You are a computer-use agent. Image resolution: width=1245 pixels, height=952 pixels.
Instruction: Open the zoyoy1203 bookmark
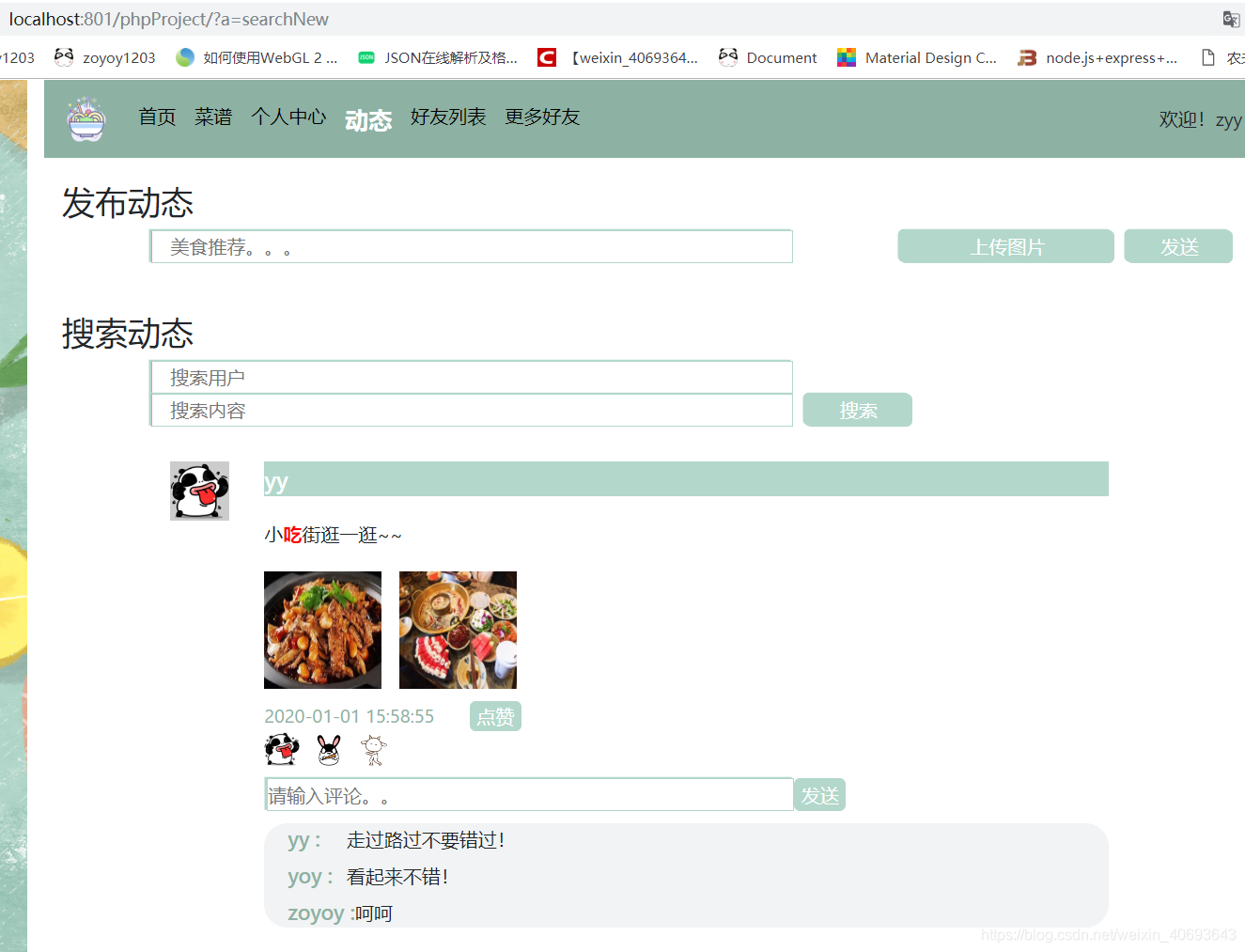[103, 57]
